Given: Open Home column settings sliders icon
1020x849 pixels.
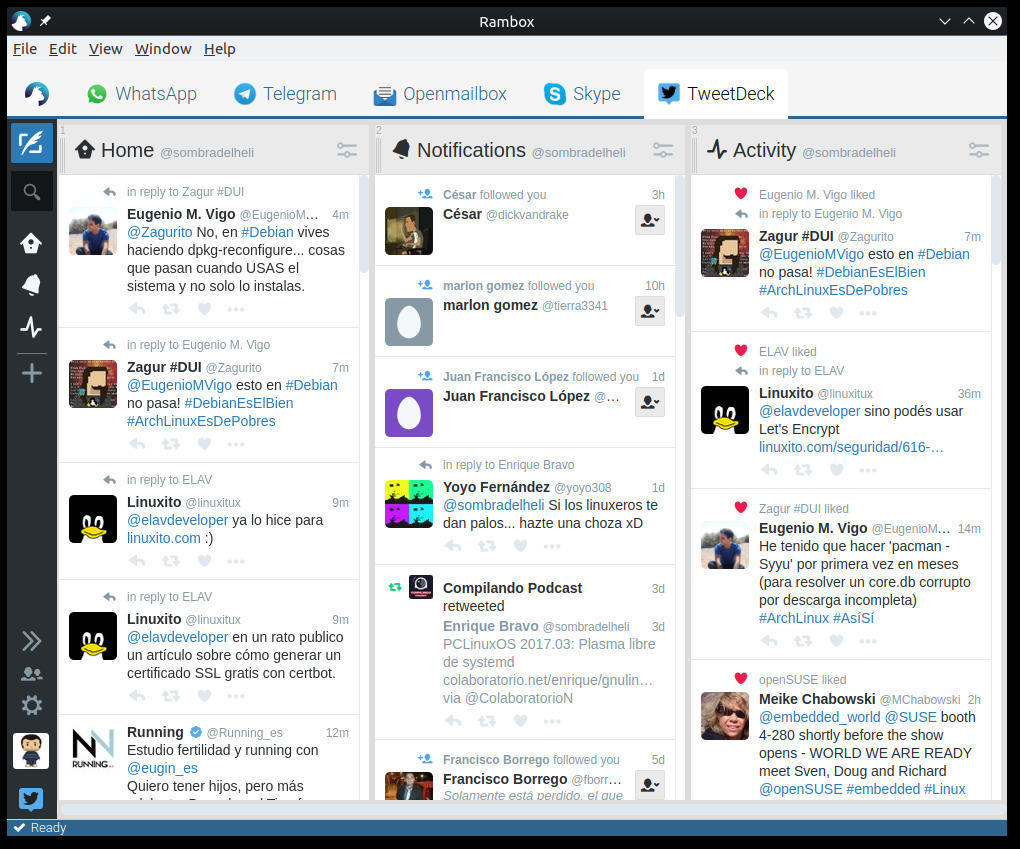Looking at the screenshot, I should (x=347, y=150).
